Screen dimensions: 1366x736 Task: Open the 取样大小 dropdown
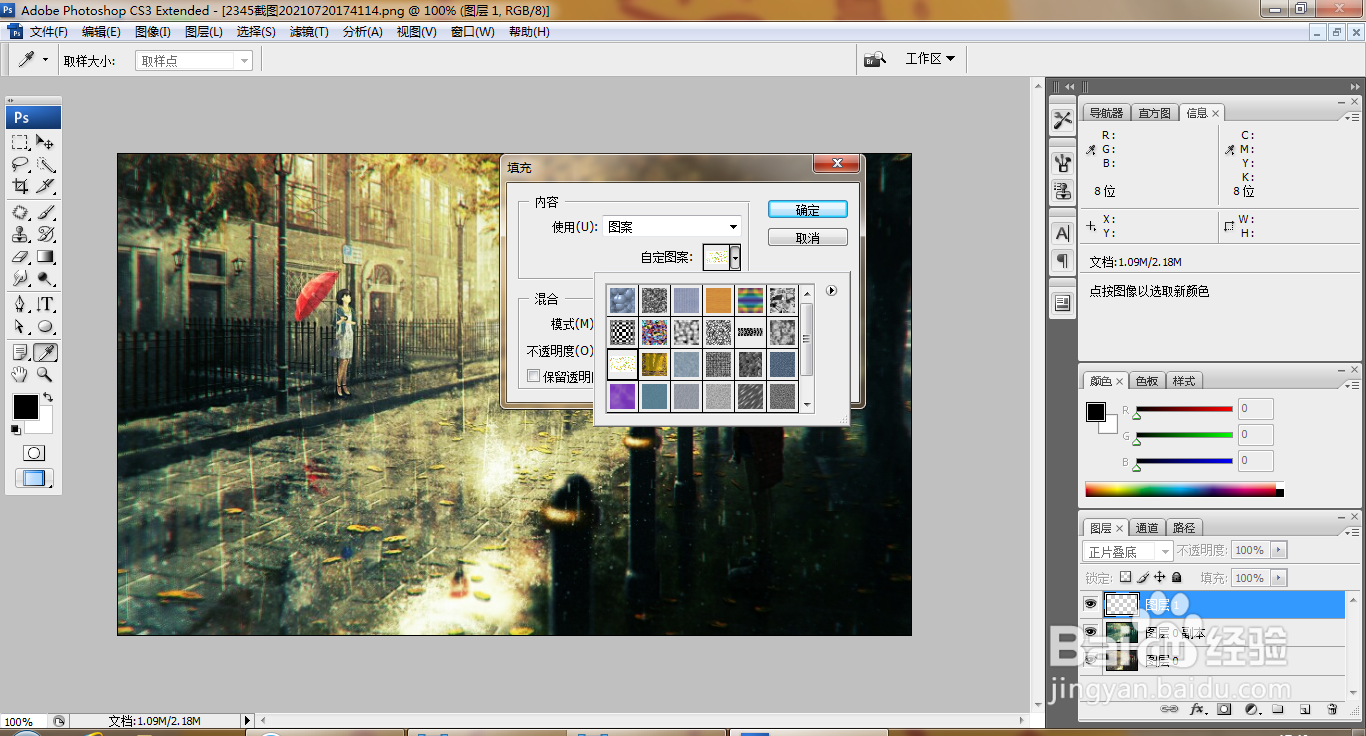(194, 61)
